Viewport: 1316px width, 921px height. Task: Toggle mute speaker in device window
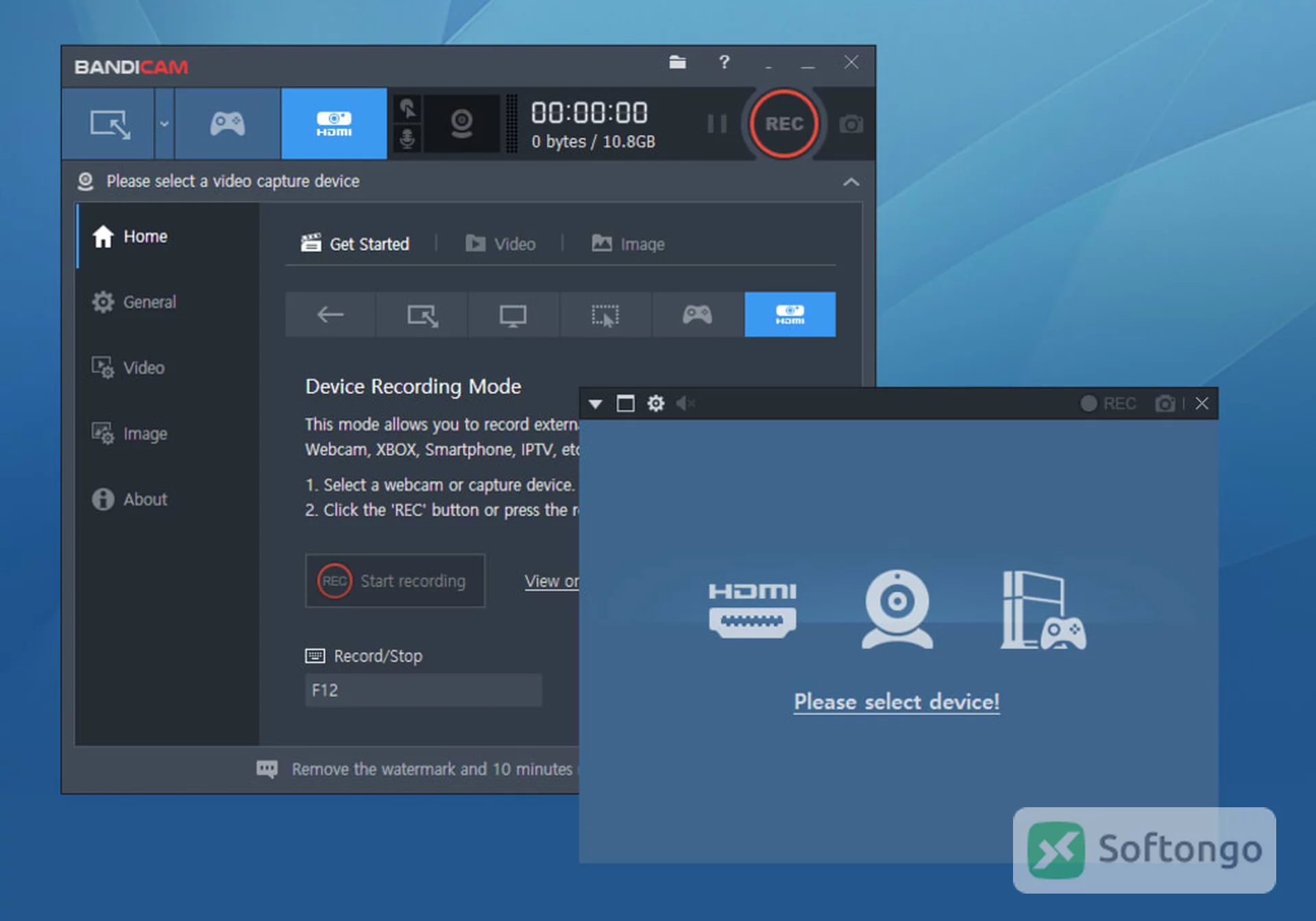pyautogui.click(x=685, y=404)
